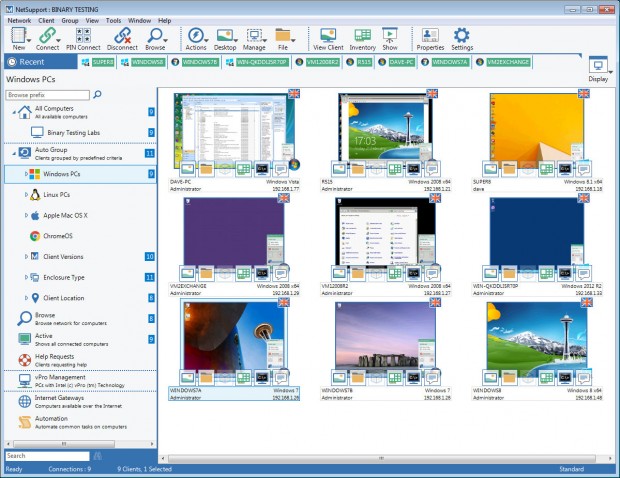Click the Show presentation icon
The image size is (620, 478).
(x=389, y=36)
